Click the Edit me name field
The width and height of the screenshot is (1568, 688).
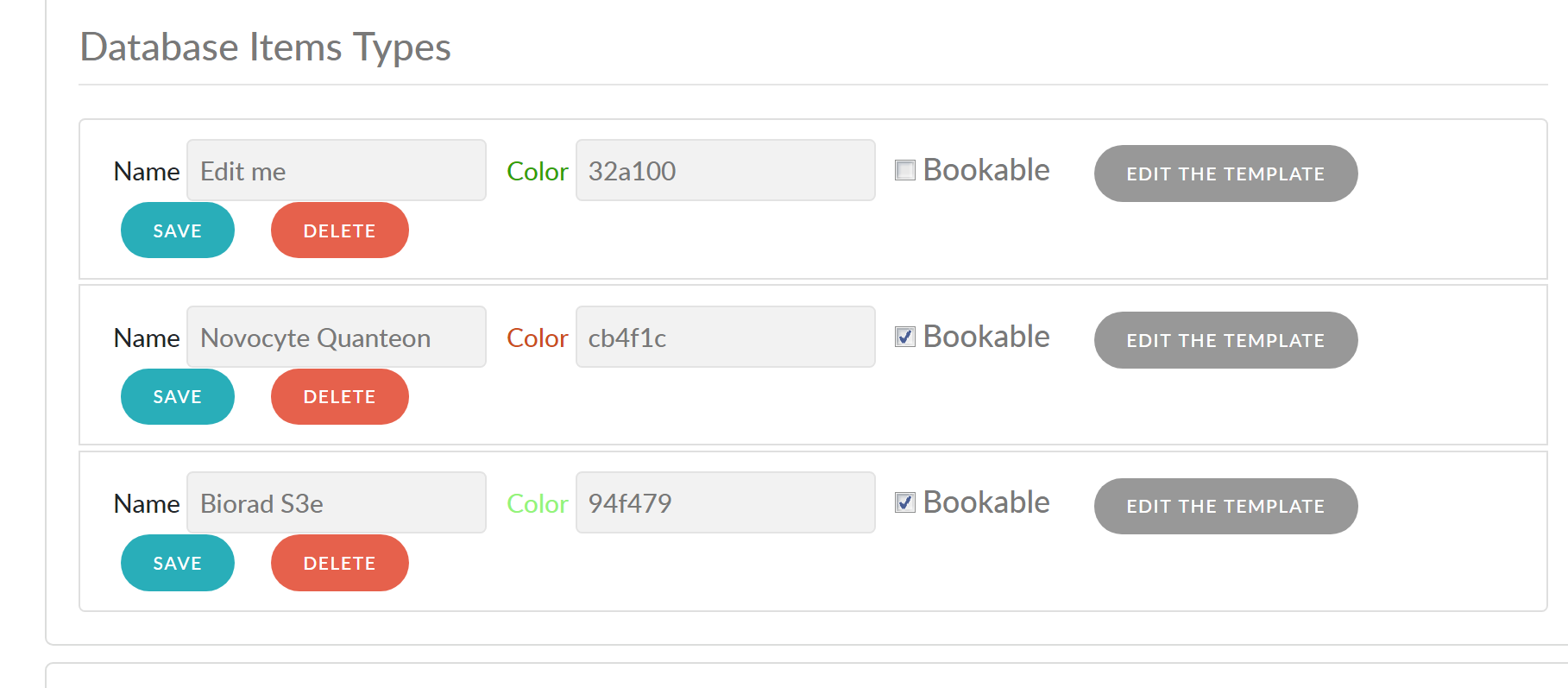coord(336,170)
